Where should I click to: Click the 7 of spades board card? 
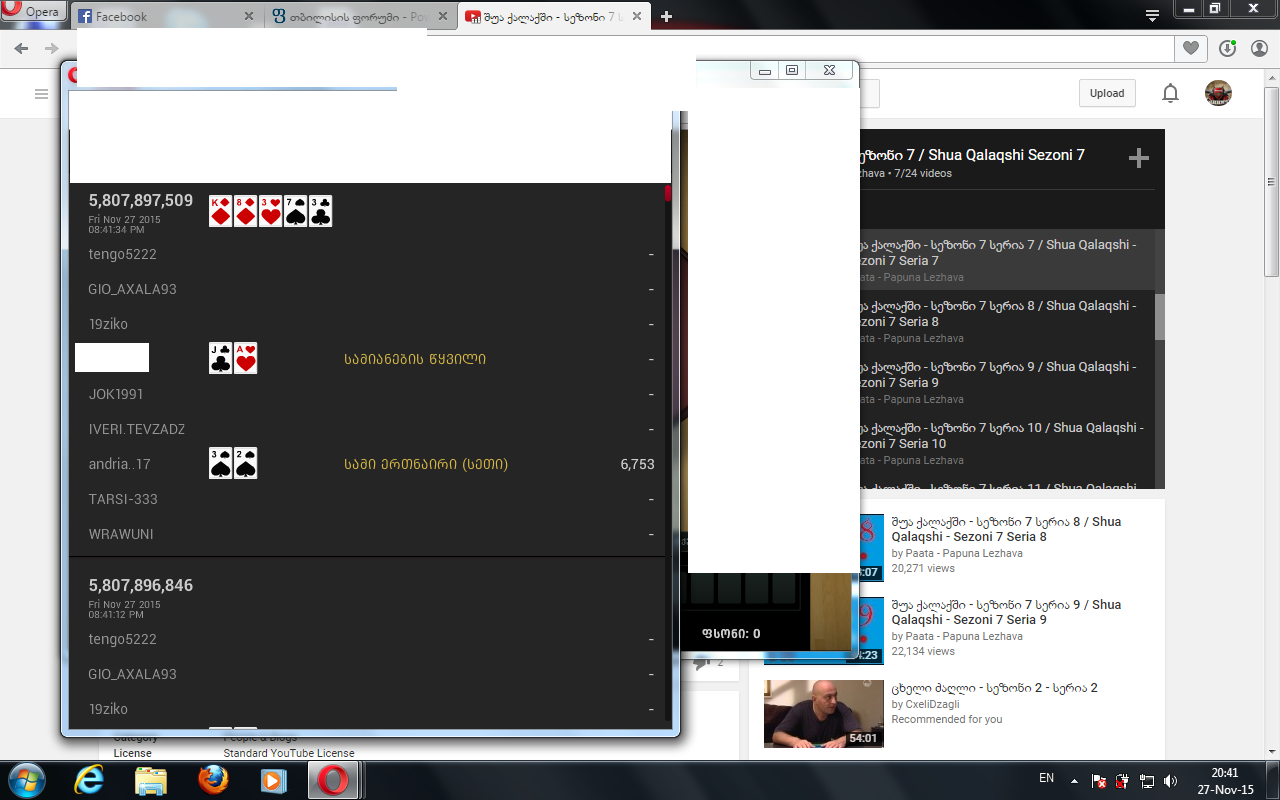[295, 211]
